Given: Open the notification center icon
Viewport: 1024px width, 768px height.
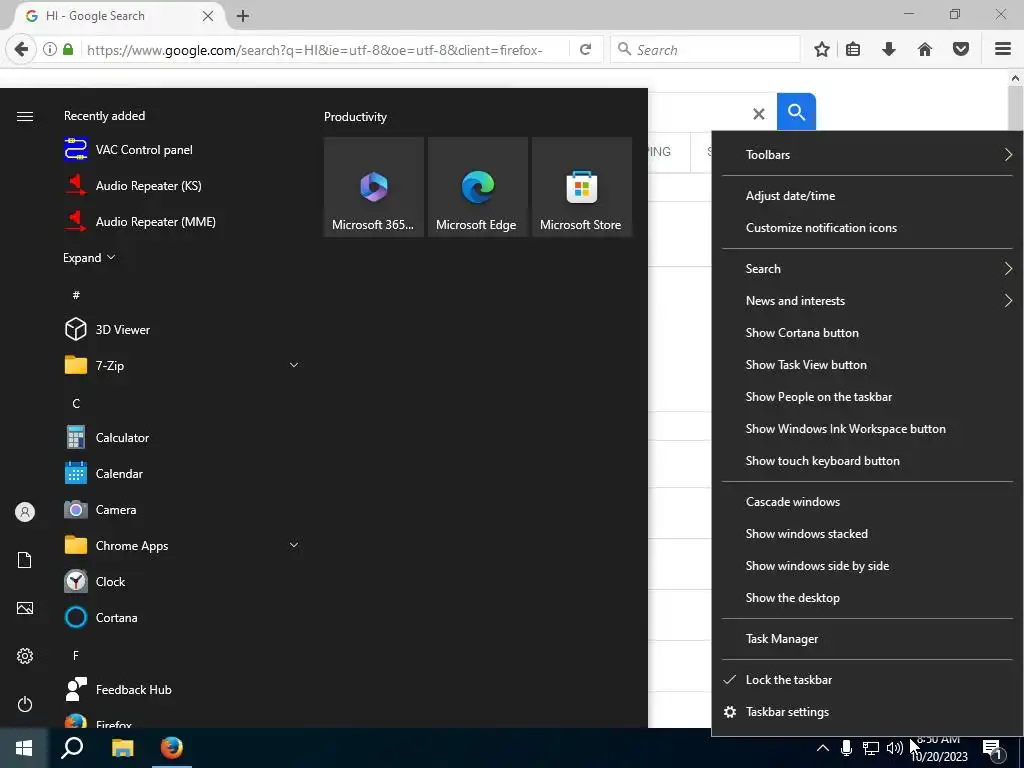Looking at the screenshot, I should coord(992,750).
